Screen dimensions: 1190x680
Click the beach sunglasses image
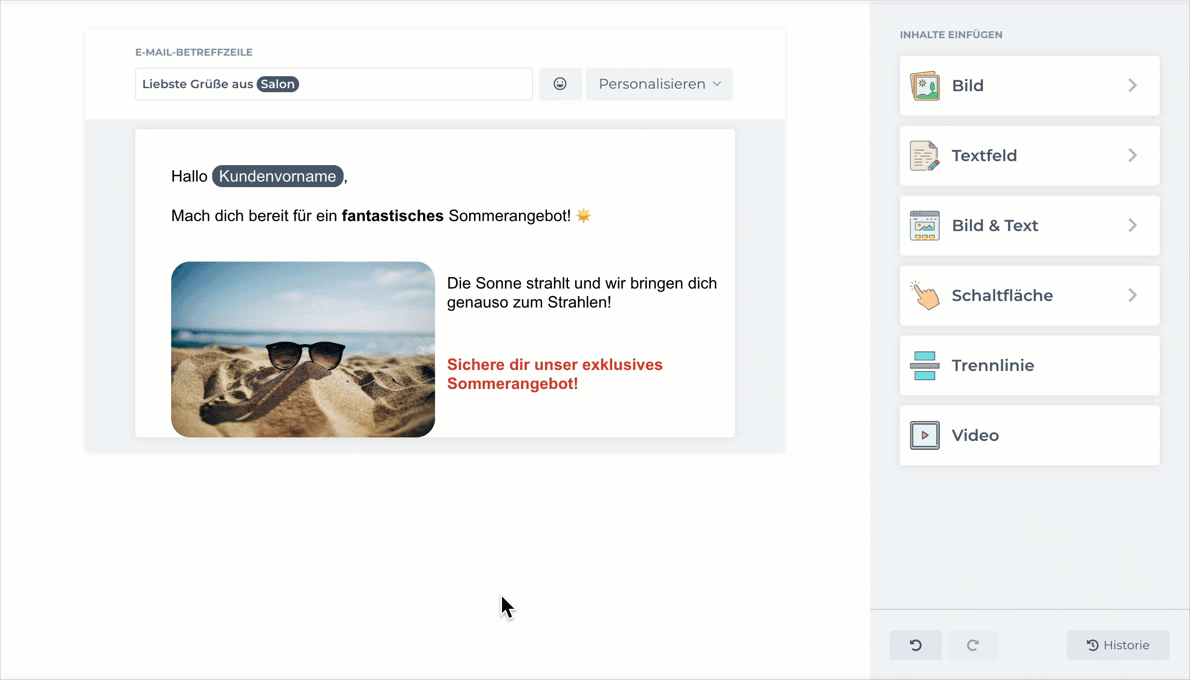[303, 349]
